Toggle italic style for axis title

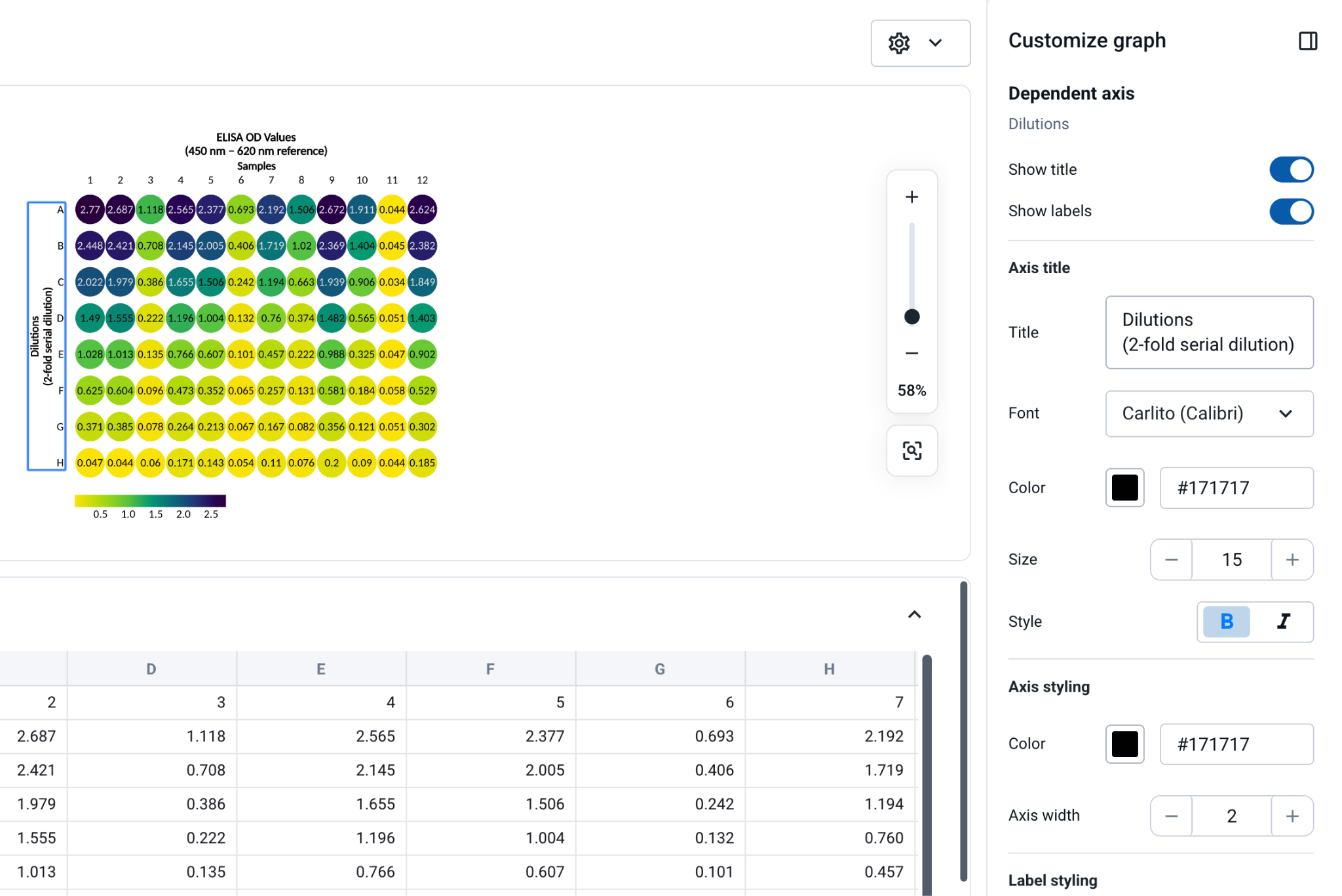tap(1284, 622)
